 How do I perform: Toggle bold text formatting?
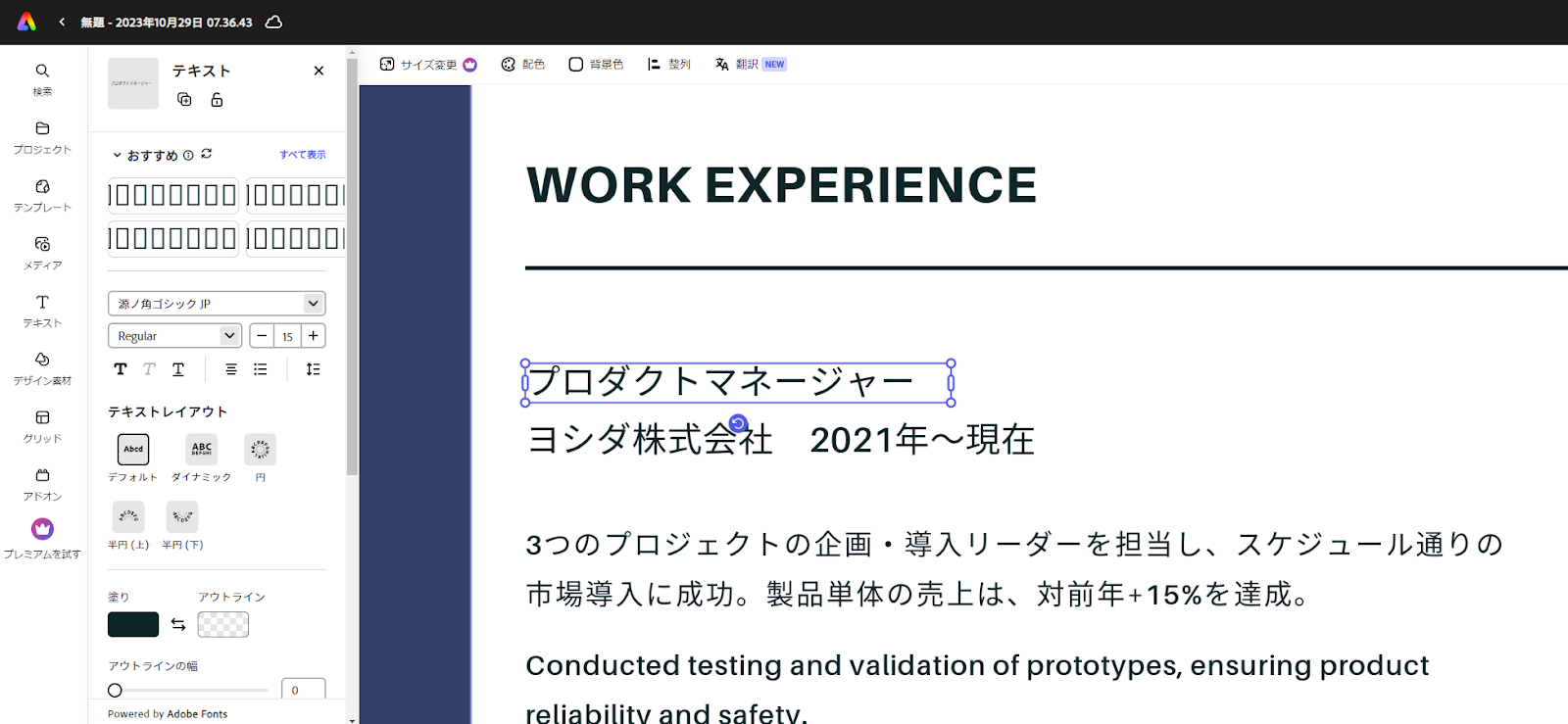(x=121, y=369)
